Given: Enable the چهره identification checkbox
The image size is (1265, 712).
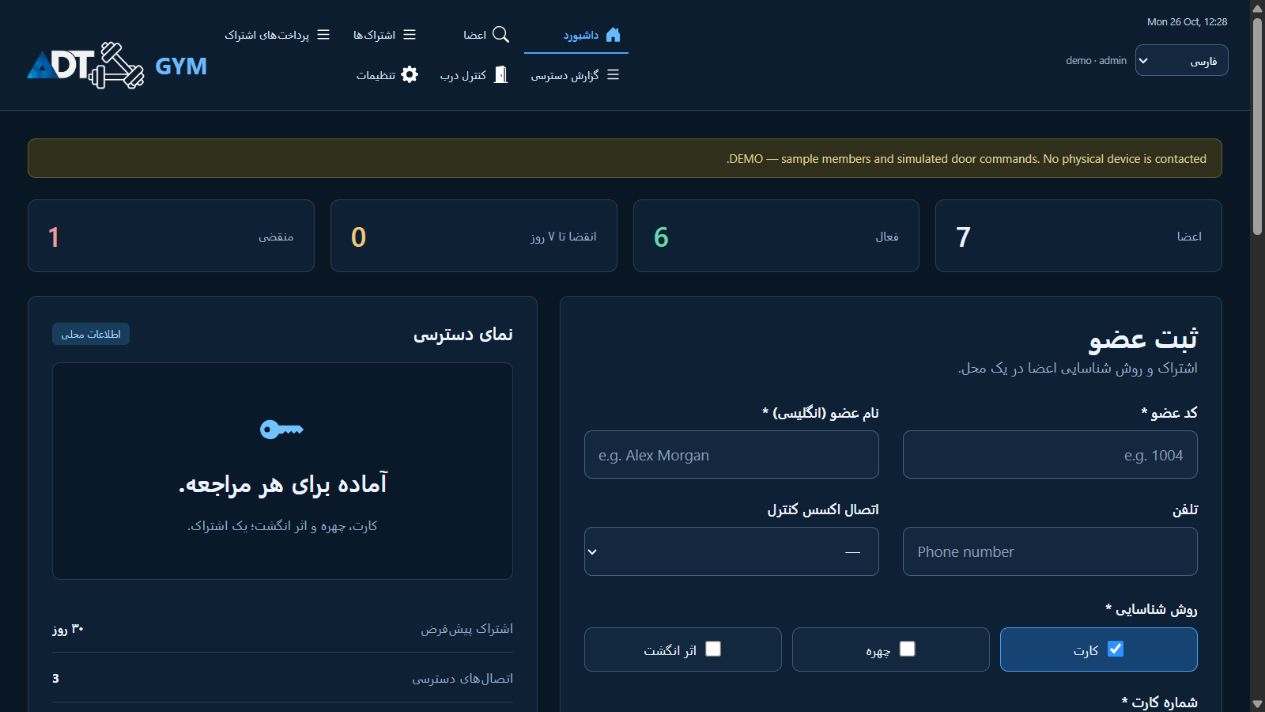Looking at the screenshot, I should [x=907, y=649].
